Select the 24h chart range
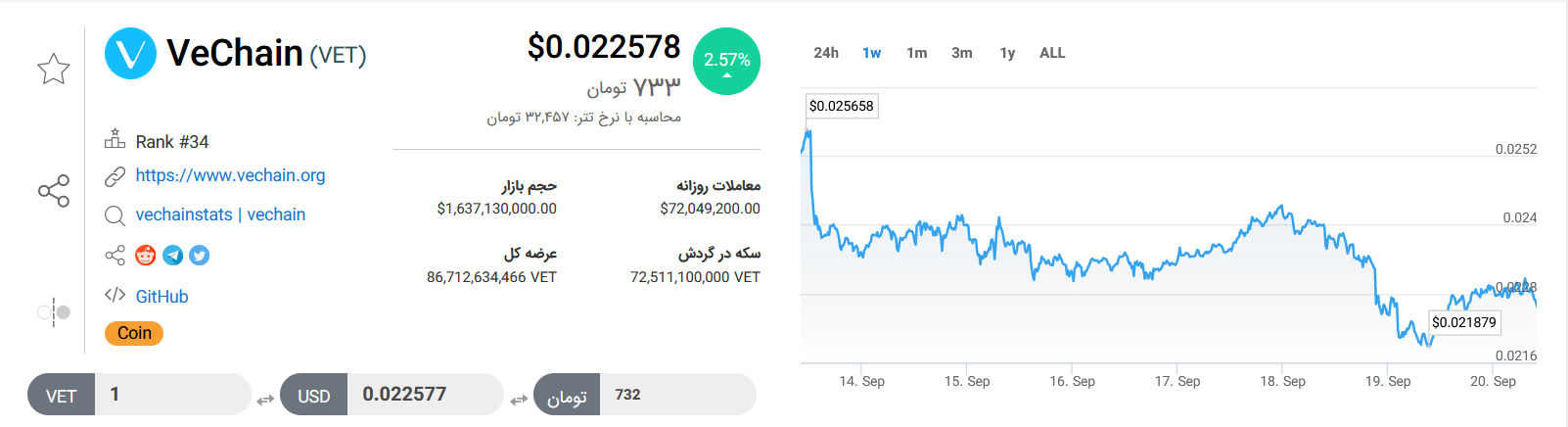Viewport: 1568px width, 427px height. pos(826,53)
